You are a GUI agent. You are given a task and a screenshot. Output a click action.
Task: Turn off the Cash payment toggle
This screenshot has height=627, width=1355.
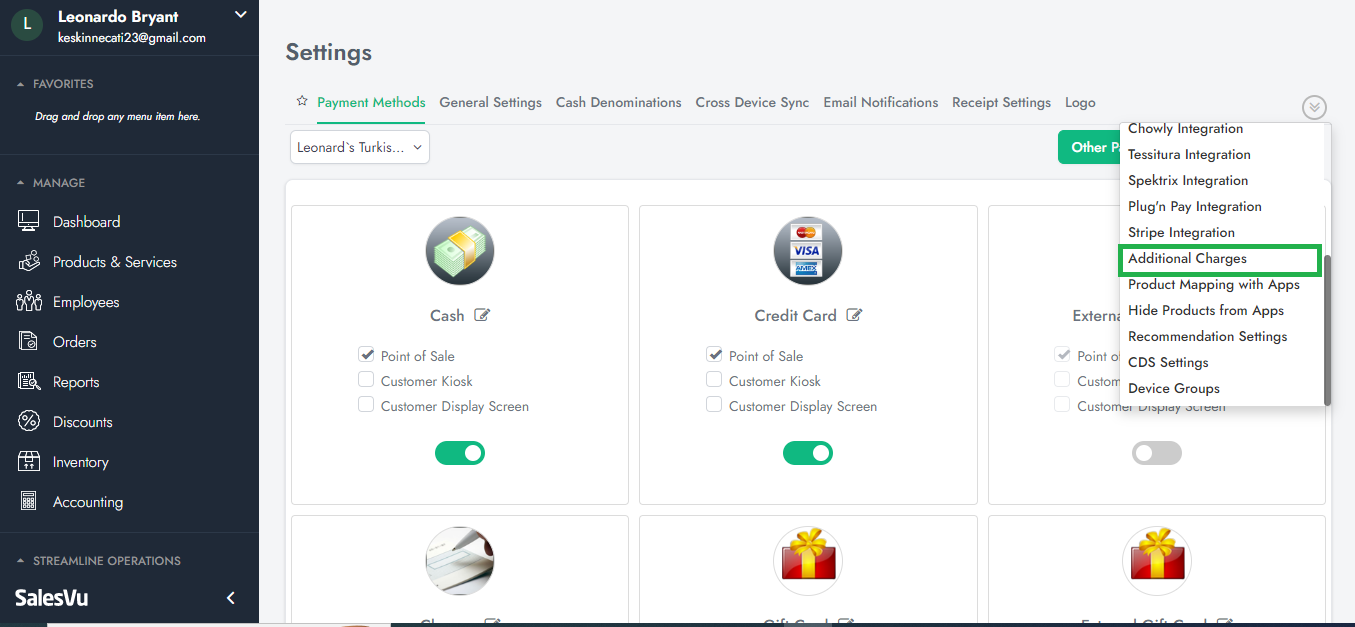pos(459,453)
